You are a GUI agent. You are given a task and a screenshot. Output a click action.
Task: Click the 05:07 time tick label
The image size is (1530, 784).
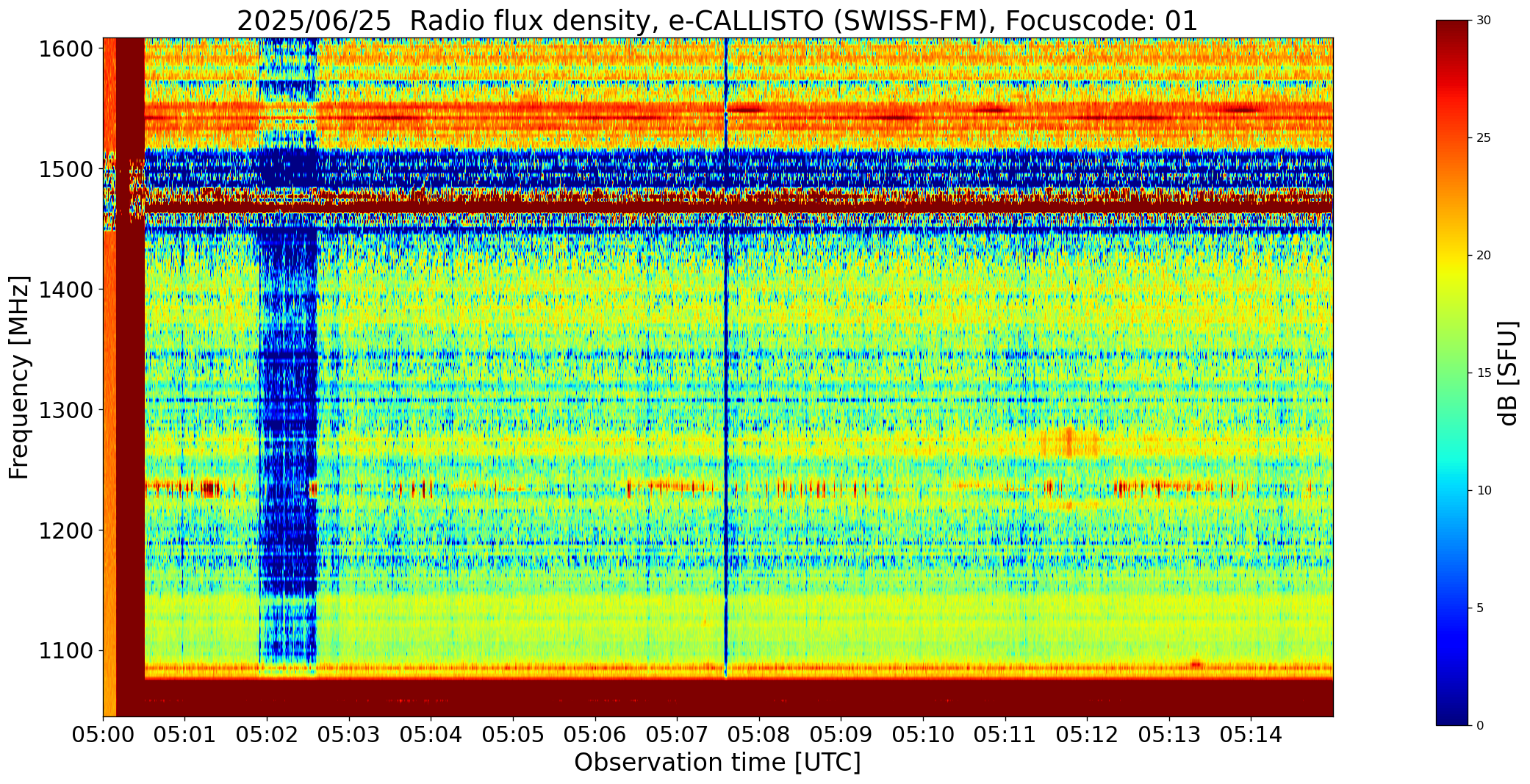(677, 735)
